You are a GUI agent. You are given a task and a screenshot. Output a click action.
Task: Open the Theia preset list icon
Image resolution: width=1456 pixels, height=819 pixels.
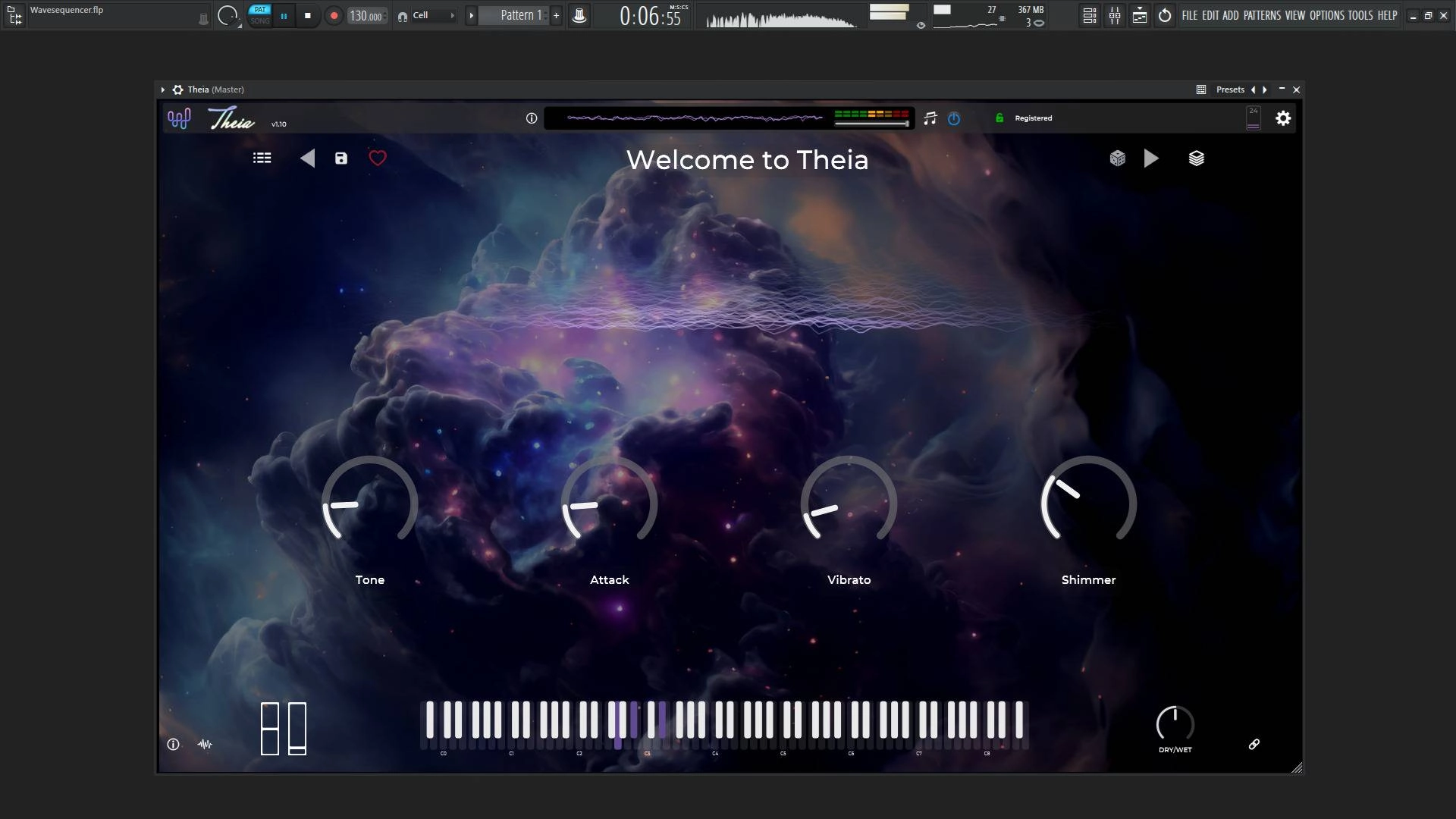262,158
